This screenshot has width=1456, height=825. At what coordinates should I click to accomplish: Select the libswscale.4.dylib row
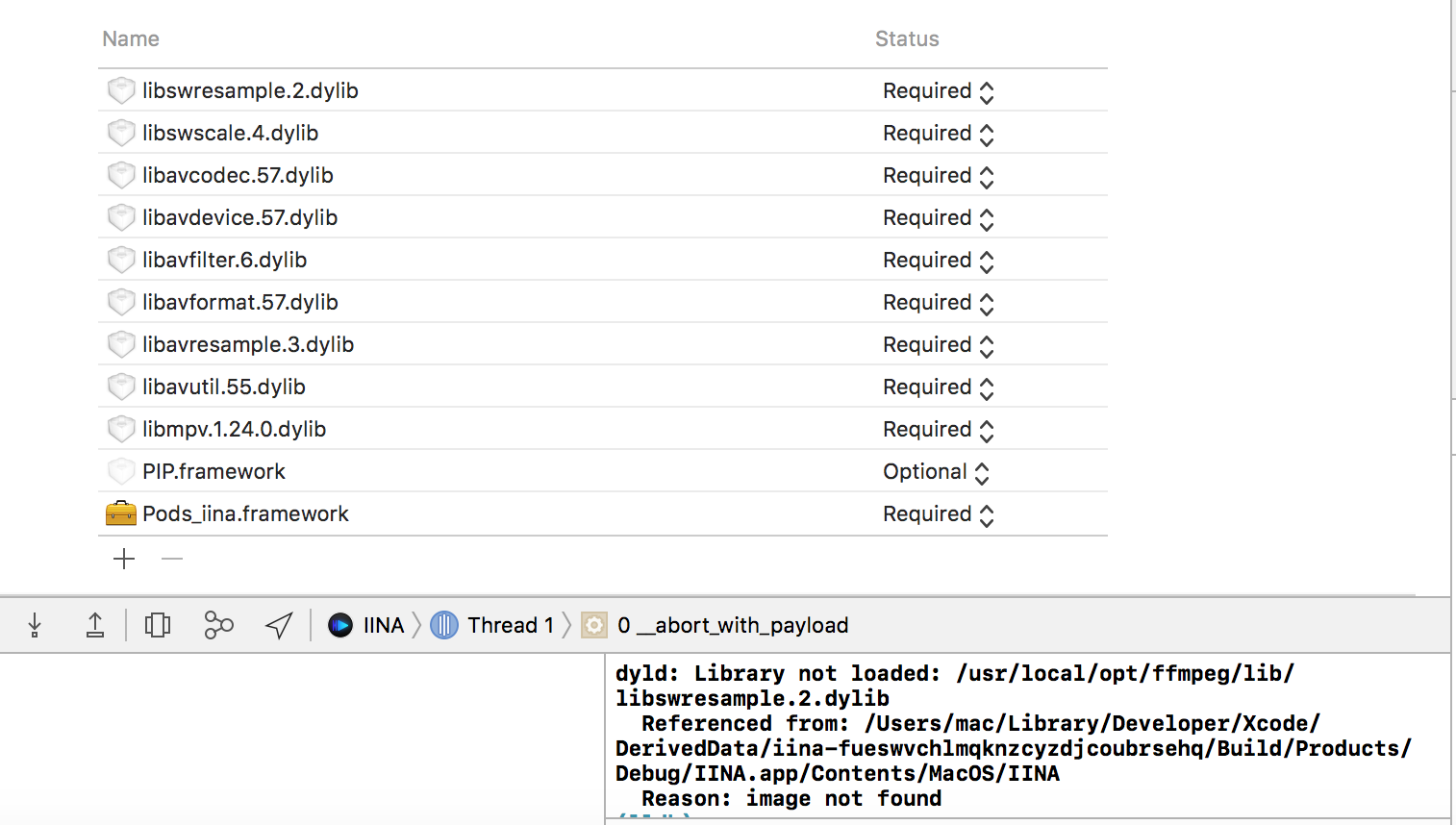(x=603, y=133)
